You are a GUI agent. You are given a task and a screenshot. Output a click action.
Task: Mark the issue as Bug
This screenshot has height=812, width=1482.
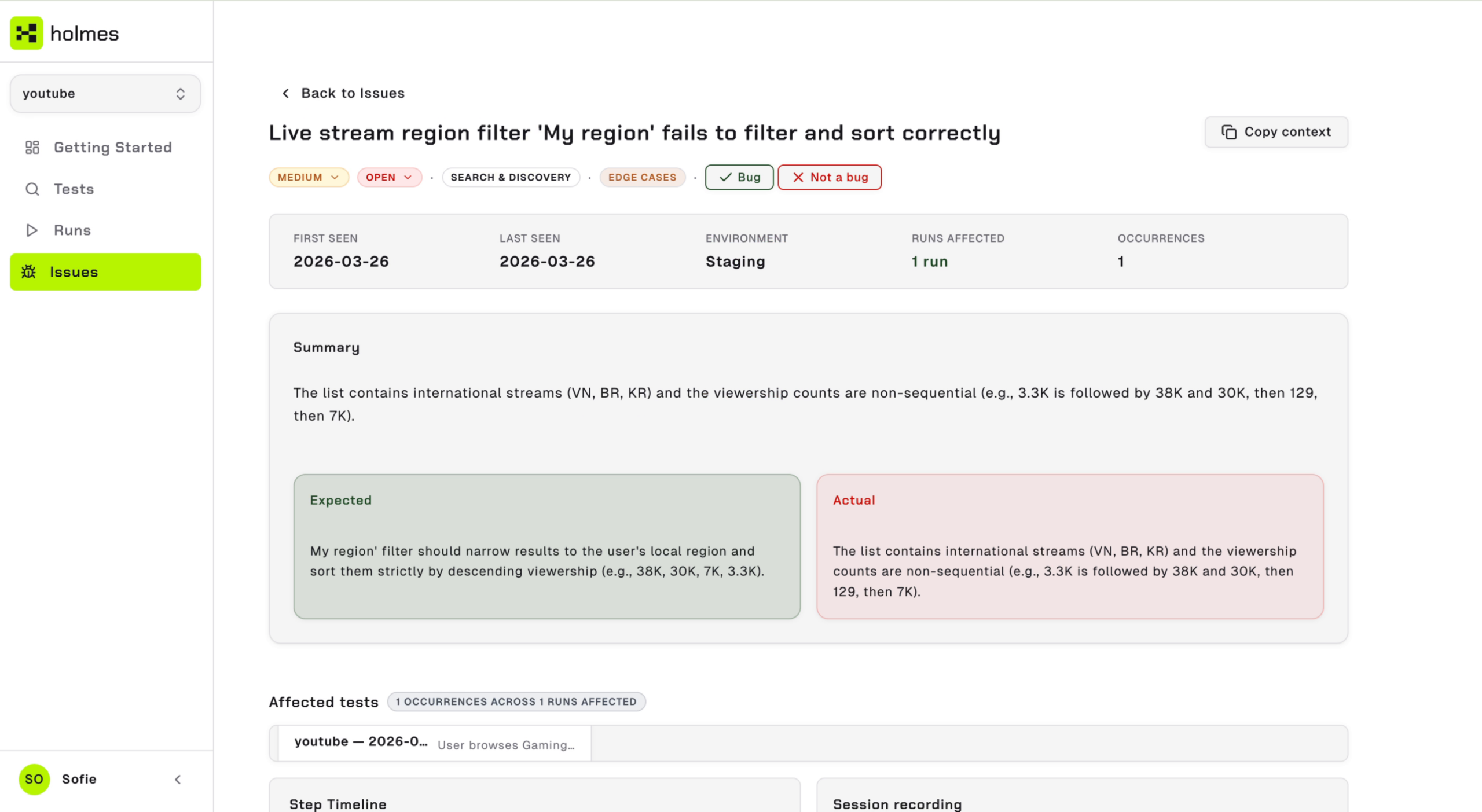(x=739, y=177)
